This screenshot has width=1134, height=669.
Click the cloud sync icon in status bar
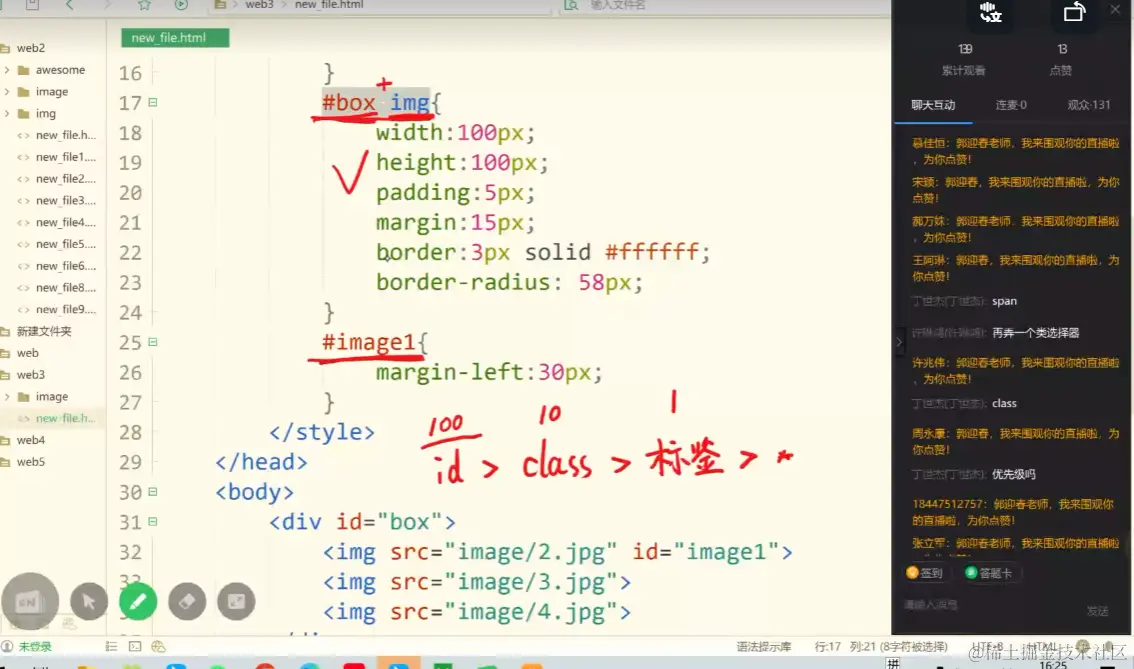(158, 646)
